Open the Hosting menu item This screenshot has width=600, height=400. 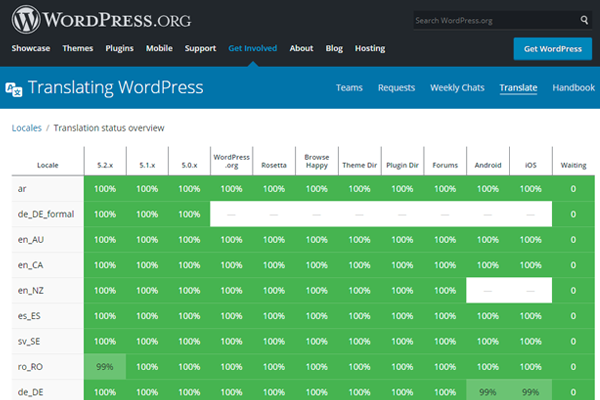click(x=370, y=48)
